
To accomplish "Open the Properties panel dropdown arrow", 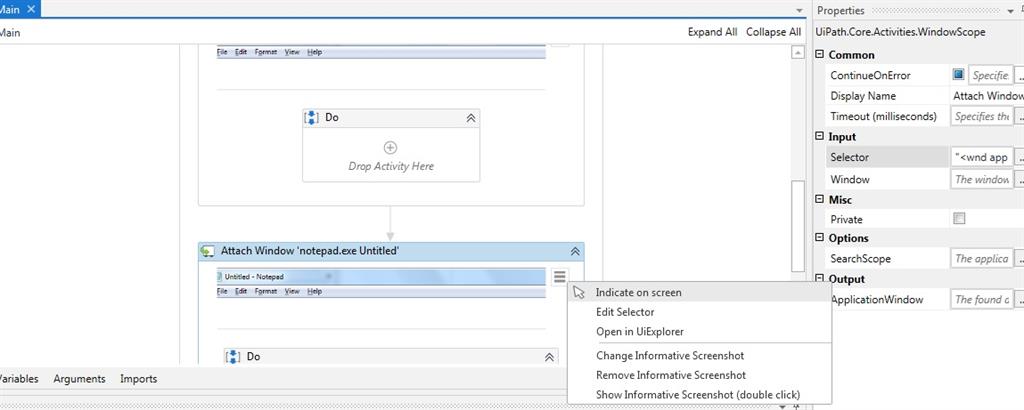I will [x=1010, y=10].
